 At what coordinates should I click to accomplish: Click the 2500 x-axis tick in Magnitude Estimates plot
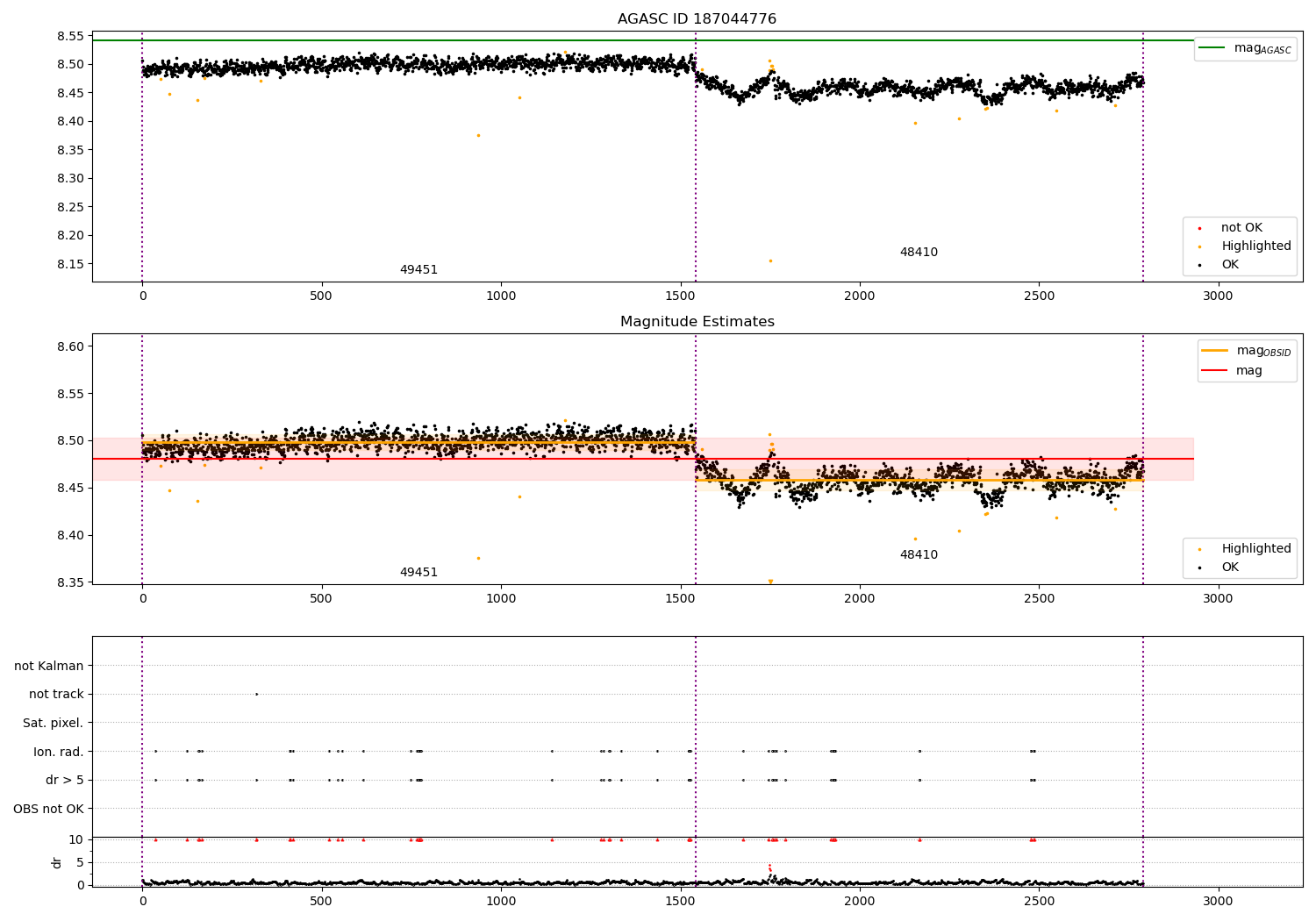point(1039,599)
